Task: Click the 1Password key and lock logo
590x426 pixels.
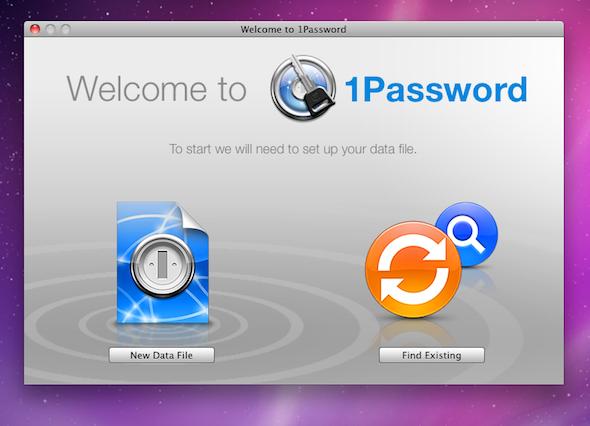Action: coord(303,87)
